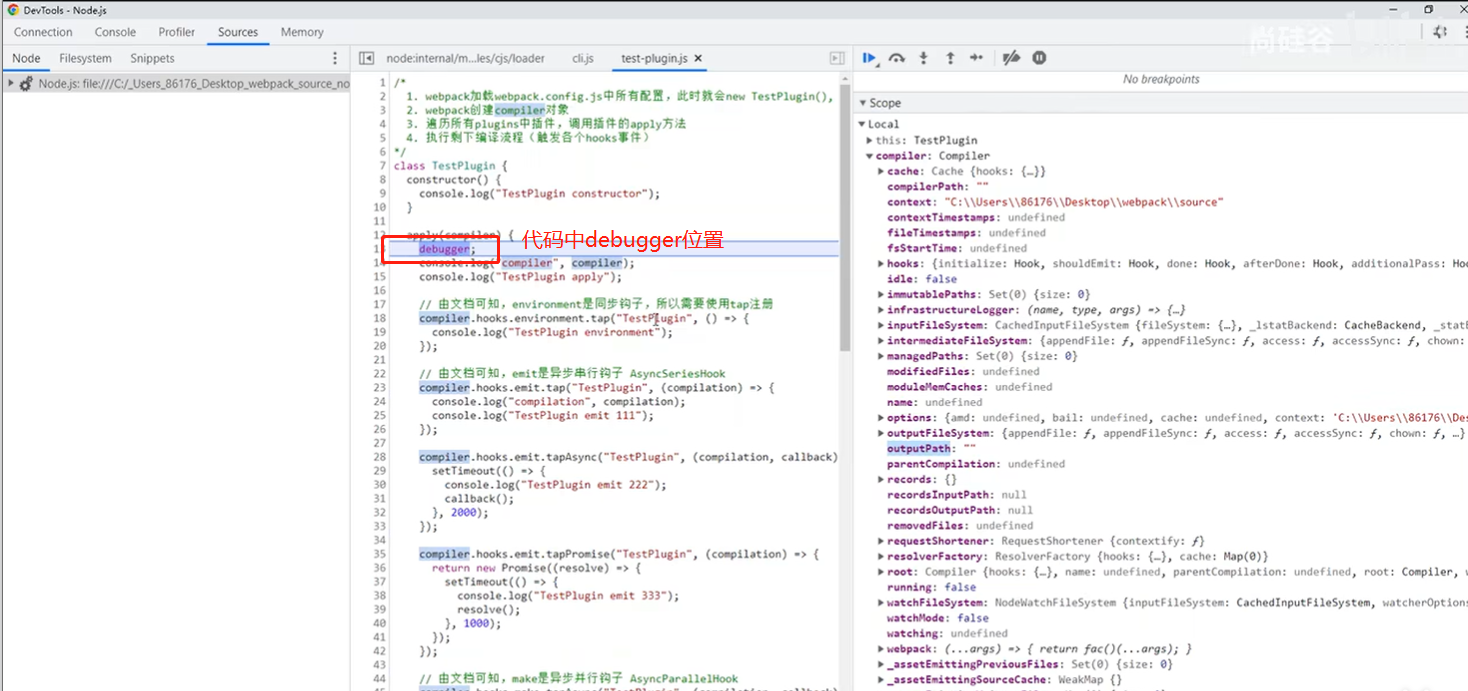1468x691 pixels.
Task: Close the test-plugin.js editor tab
Action: [x=698, y=58]
